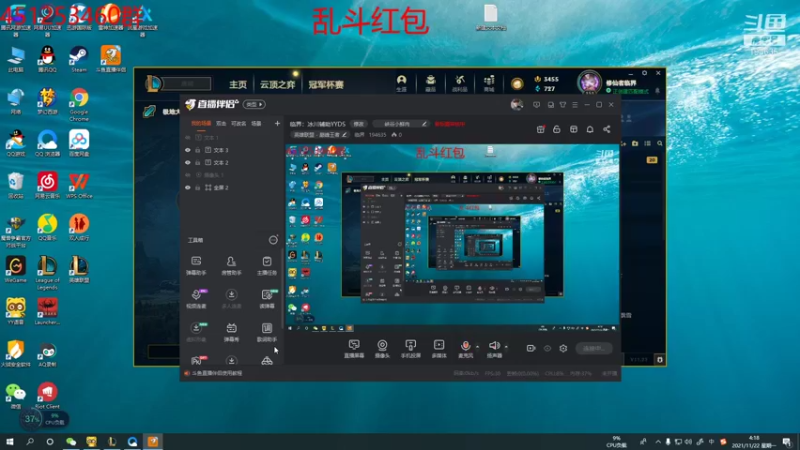800x450 pixels.
Task: Open Windows Start menu
Action: tap(9, 442)
